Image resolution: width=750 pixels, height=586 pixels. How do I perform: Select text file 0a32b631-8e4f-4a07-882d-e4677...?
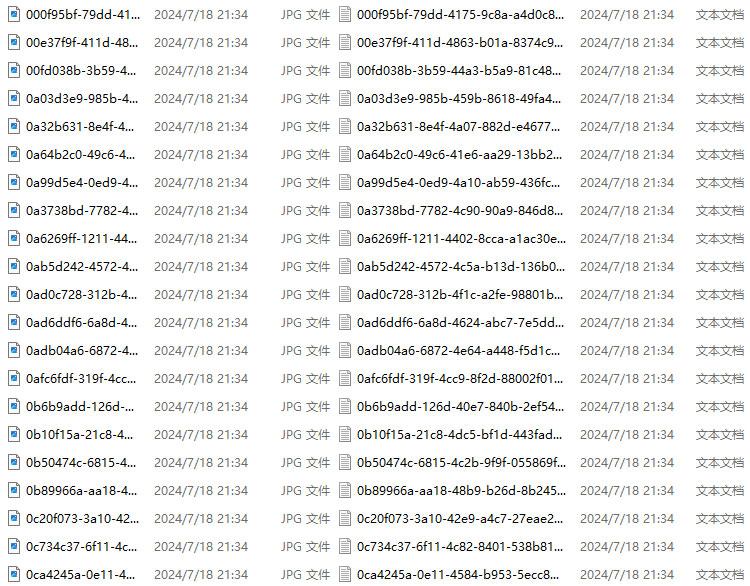click(x=458, y=127)
